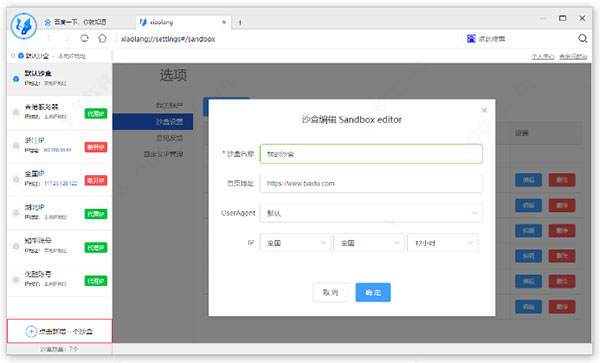The image size is (600, 363).
Task: Switch to the 百度一下 tab
Action: [x=75, y=22]
